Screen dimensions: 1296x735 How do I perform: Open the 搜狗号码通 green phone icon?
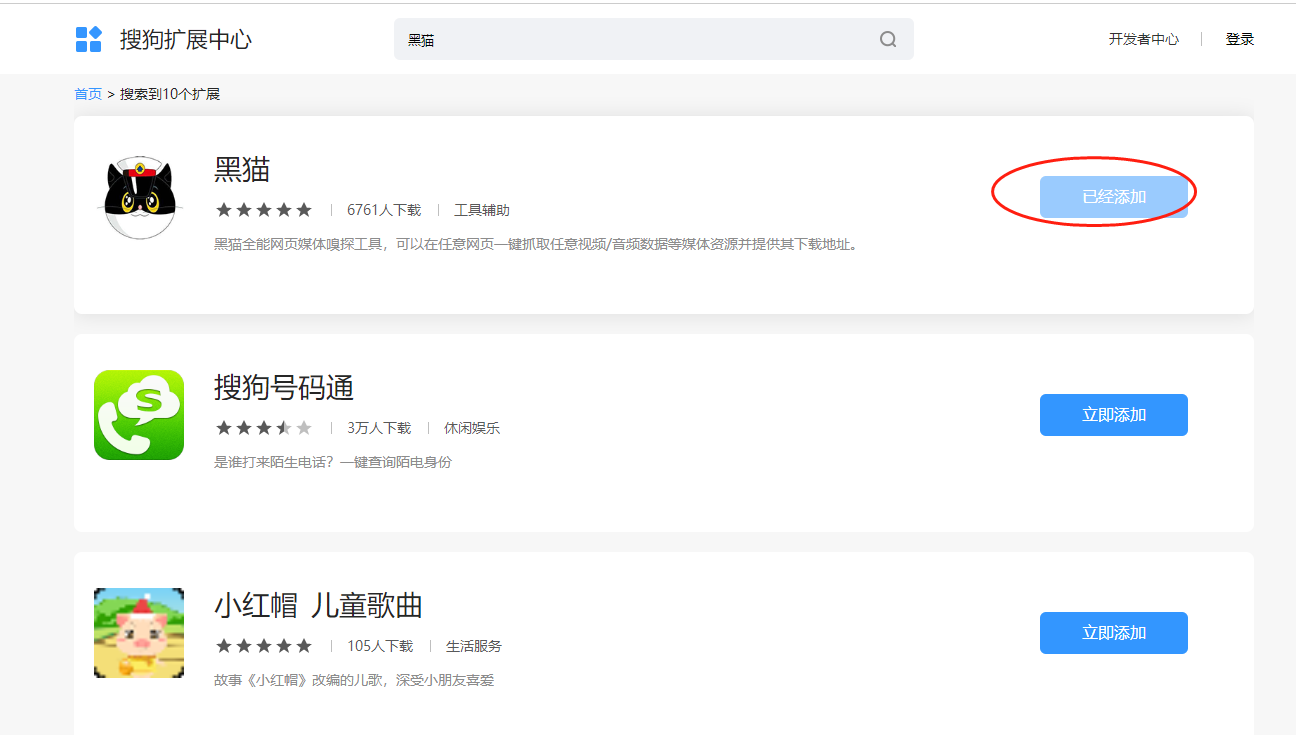[x=139, y=415]
